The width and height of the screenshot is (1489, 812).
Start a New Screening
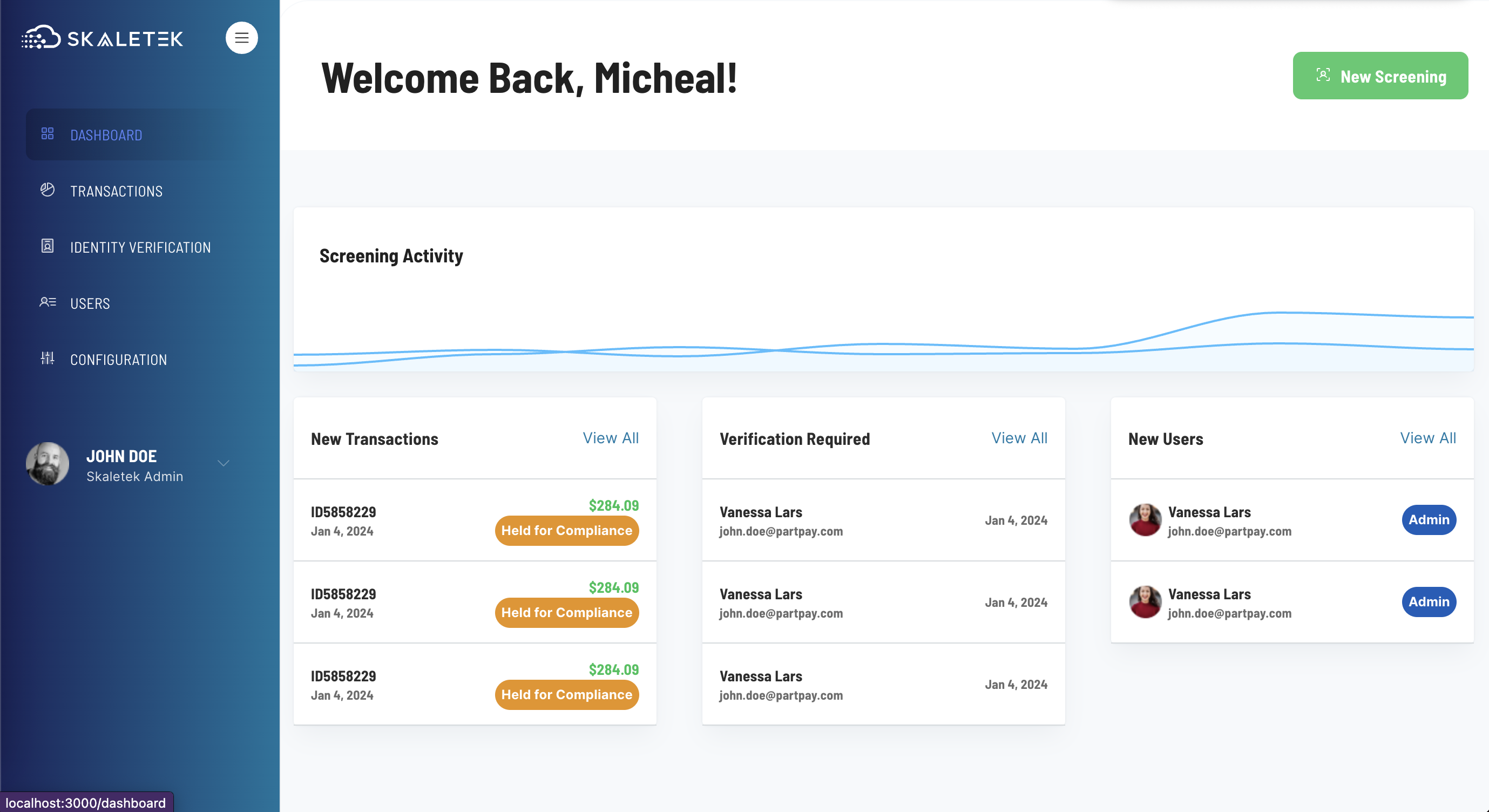(1380, 76)
